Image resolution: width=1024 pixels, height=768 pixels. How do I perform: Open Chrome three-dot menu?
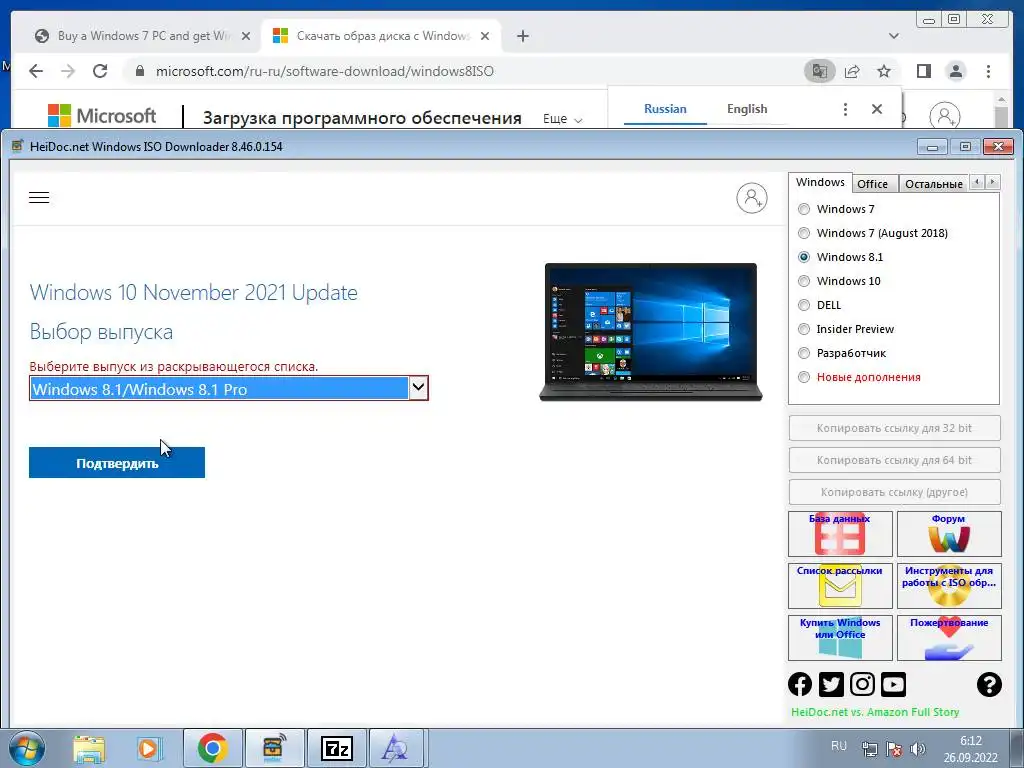coord(988,71)
